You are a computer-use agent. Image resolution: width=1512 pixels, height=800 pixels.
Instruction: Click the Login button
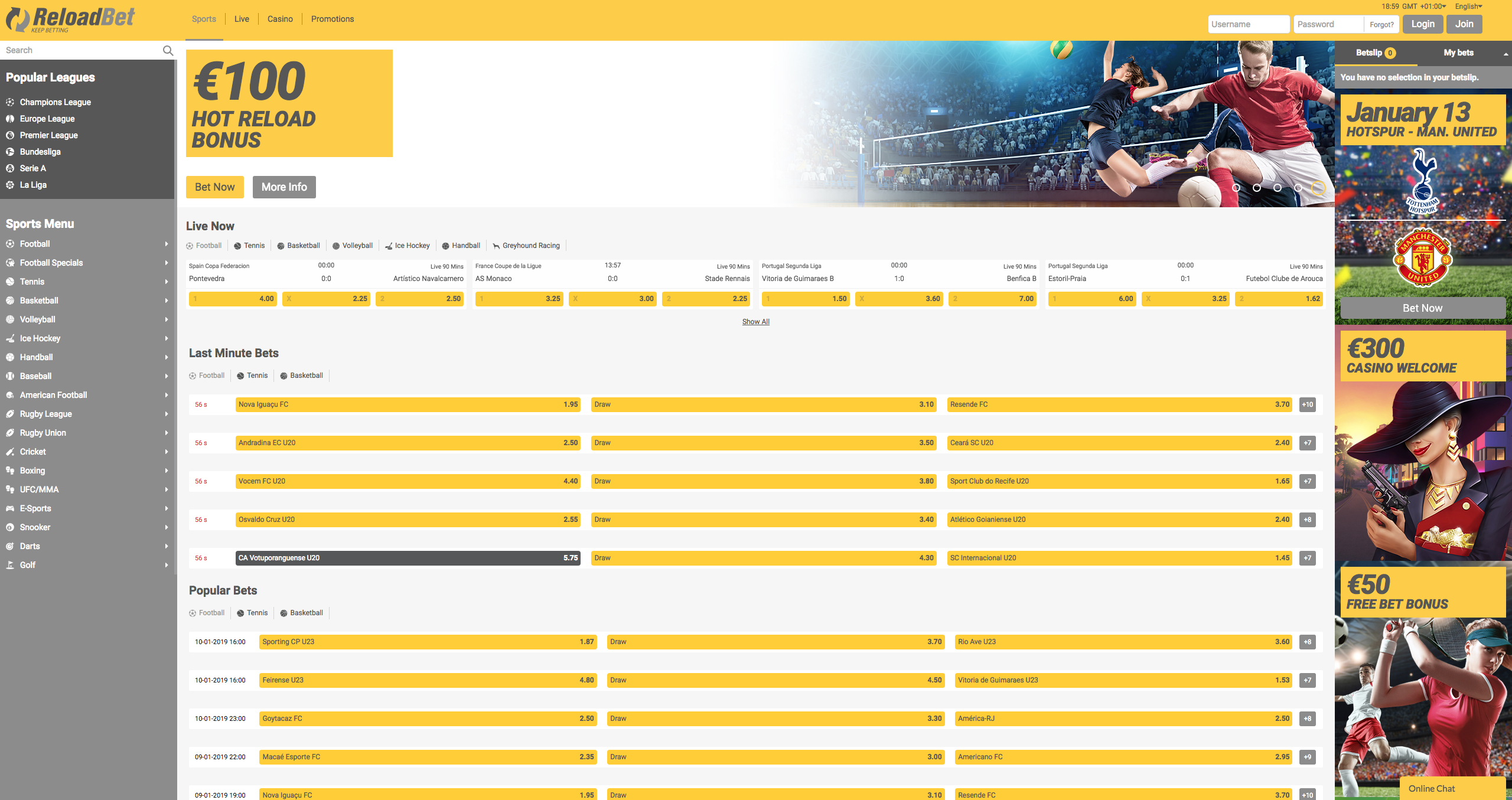pyautogui.click(x=1423, y=24)
